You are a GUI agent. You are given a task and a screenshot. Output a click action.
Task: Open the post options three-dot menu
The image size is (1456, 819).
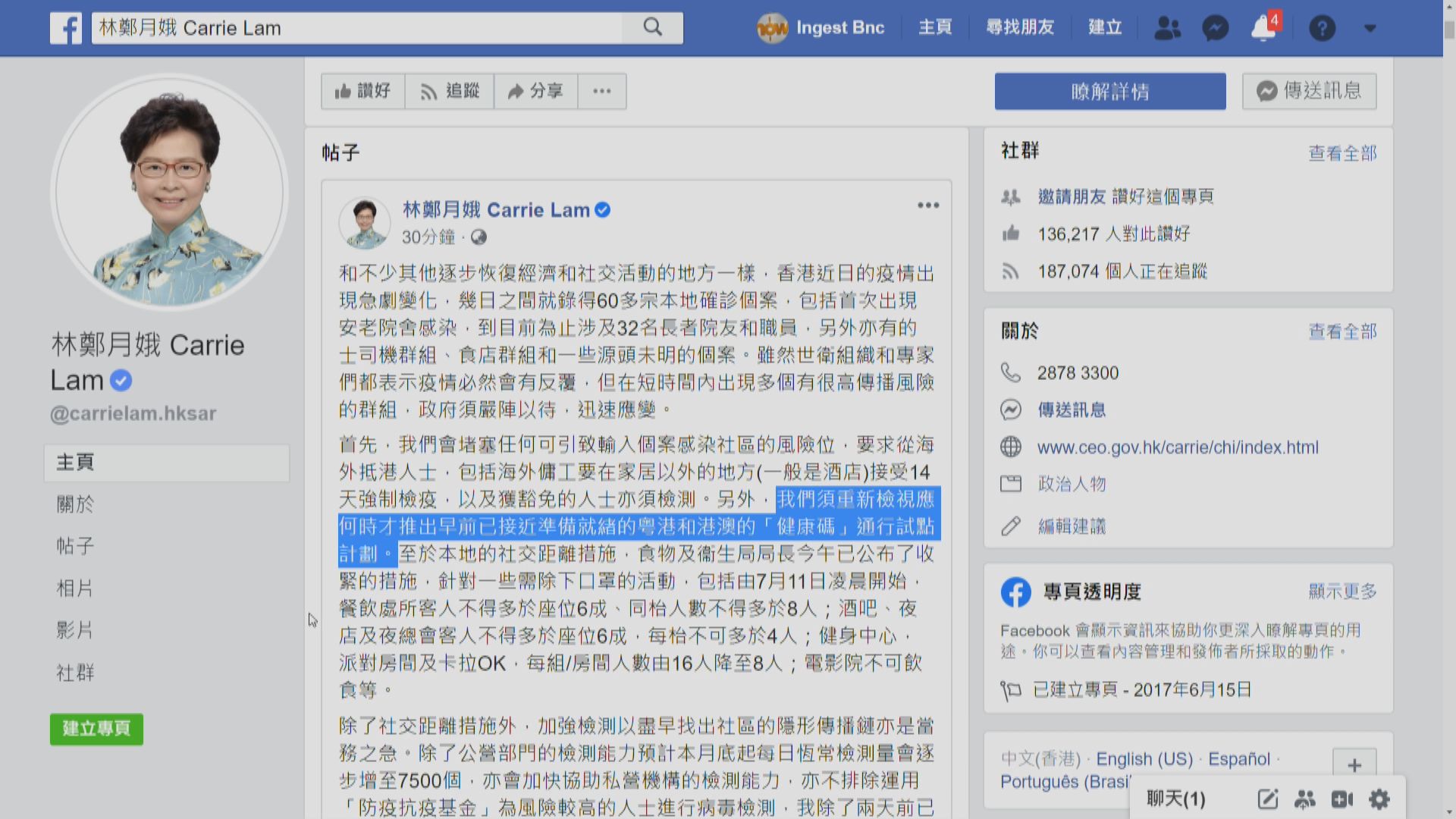(x=928, y=206)
